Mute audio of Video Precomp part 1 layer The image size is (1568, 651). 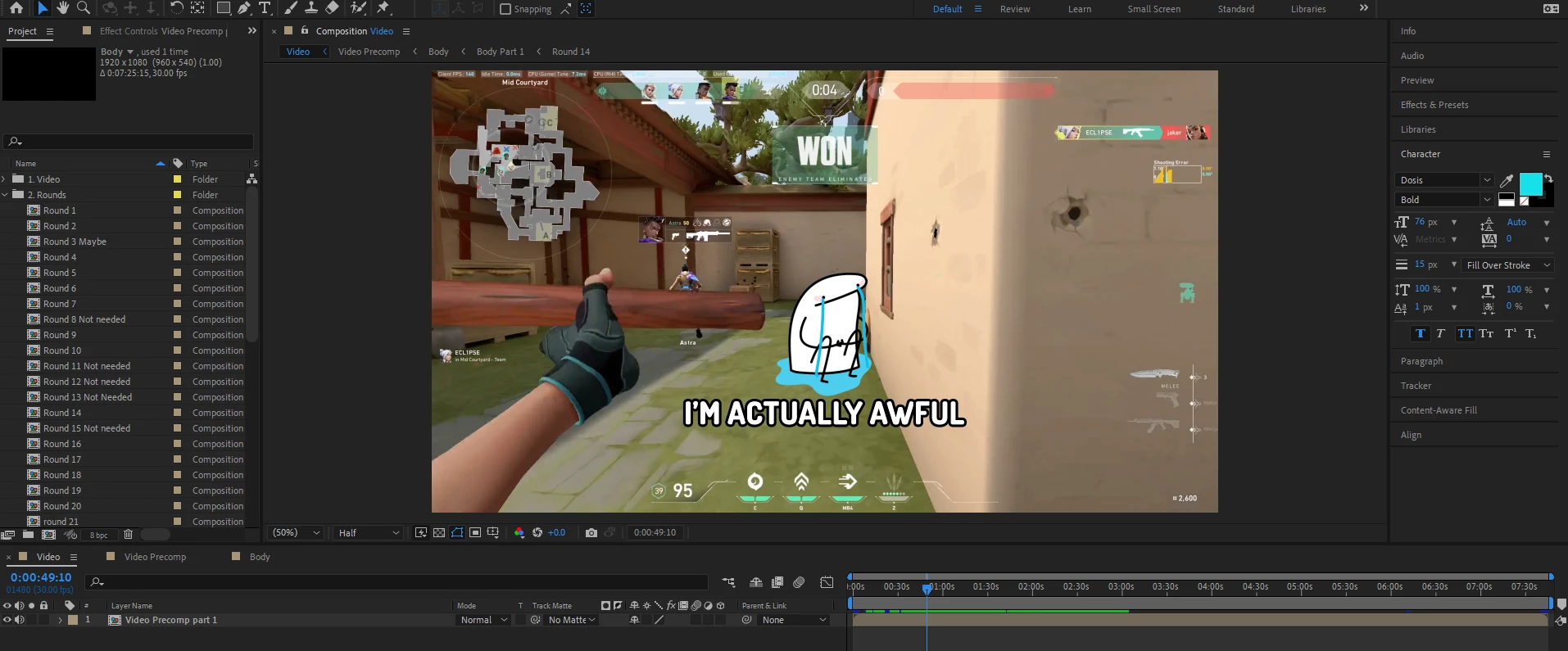pyautogui.click(x=20, y=620)
